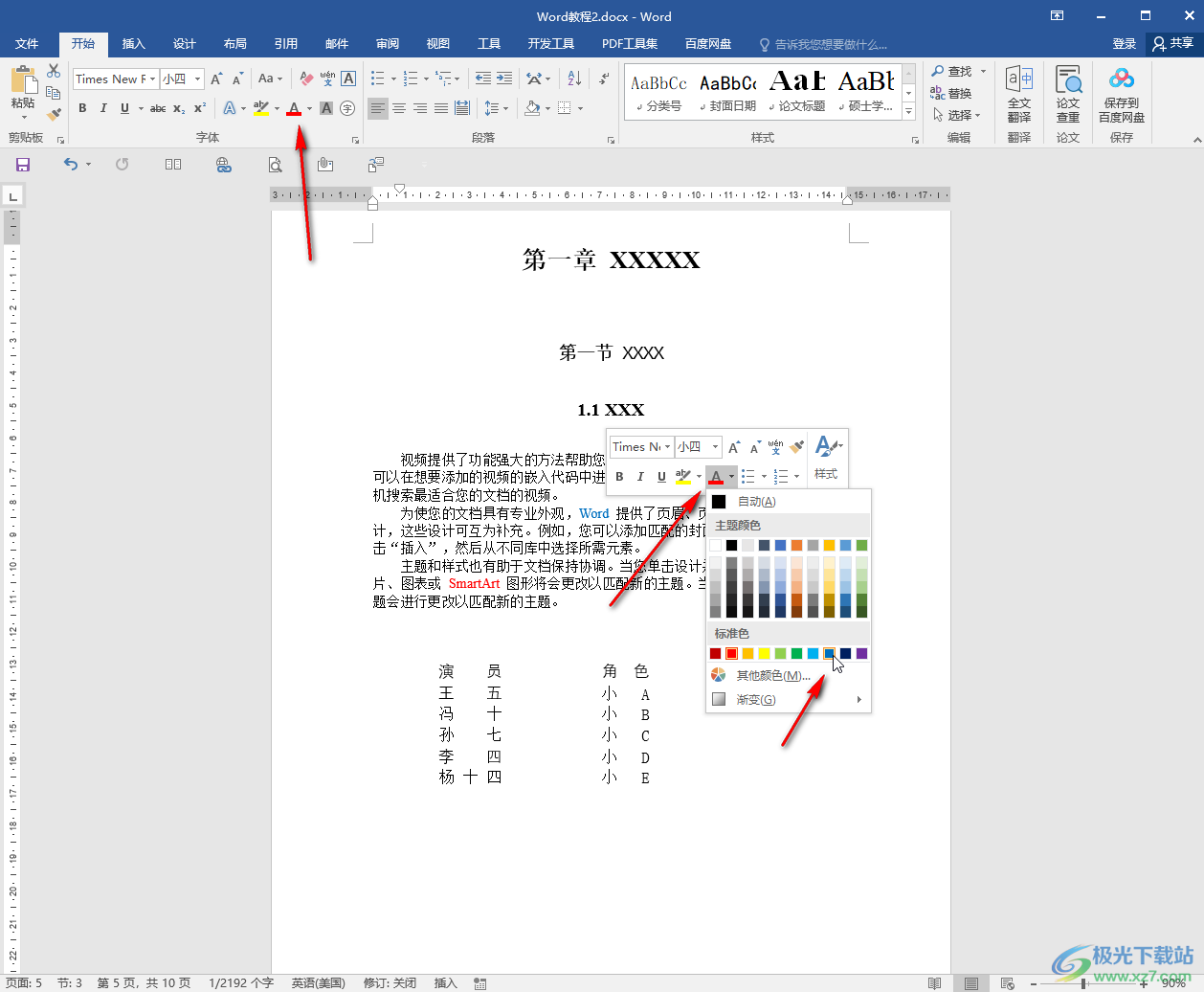Click the ribbon font size input box
The image size is (1204, 992).
(x=175, y=79)
